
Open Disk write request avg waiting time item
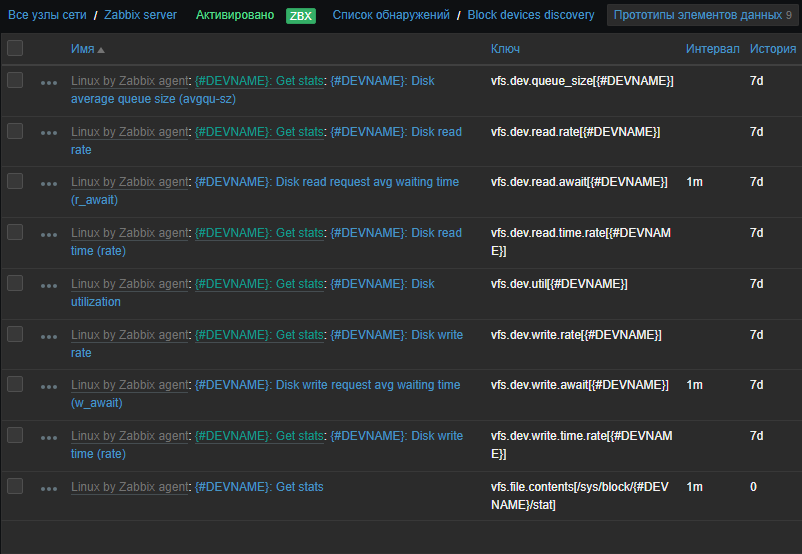coord(367,385)
